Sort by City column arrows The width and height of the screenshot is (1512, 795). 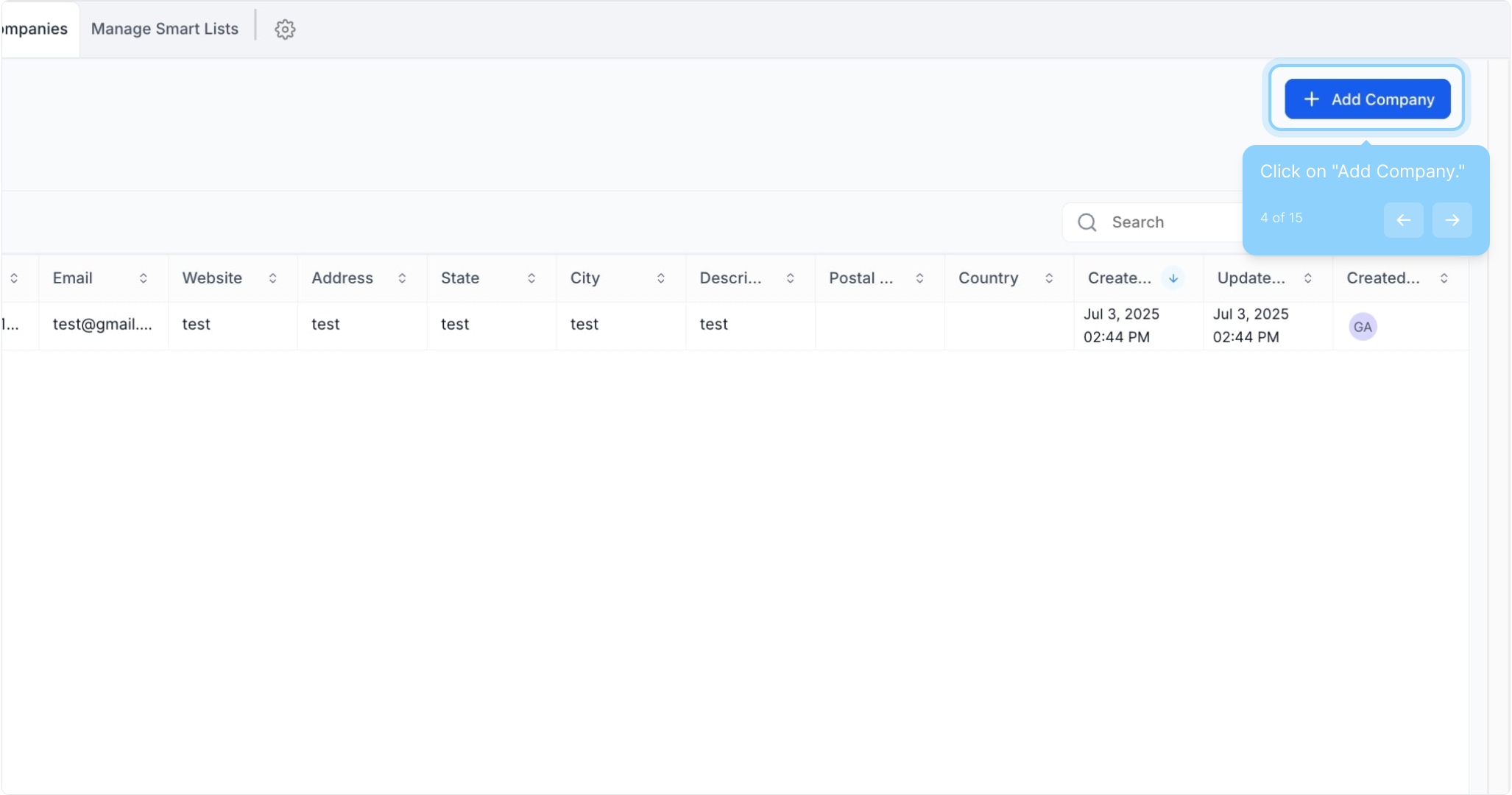661,278
